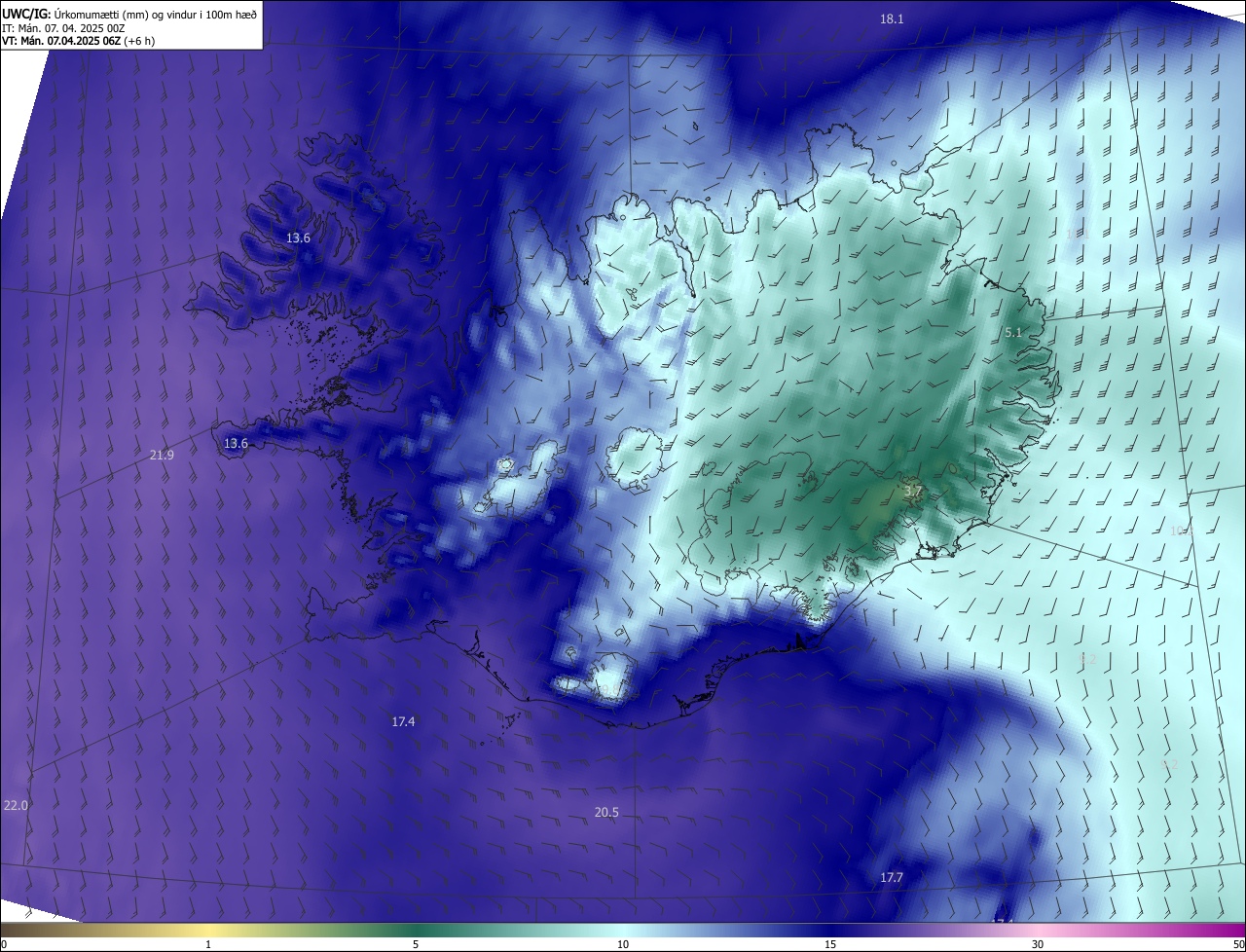Click the 20.5 value south of Iceland
Screen dimensions: 1246x952
(x=606, y=812)
